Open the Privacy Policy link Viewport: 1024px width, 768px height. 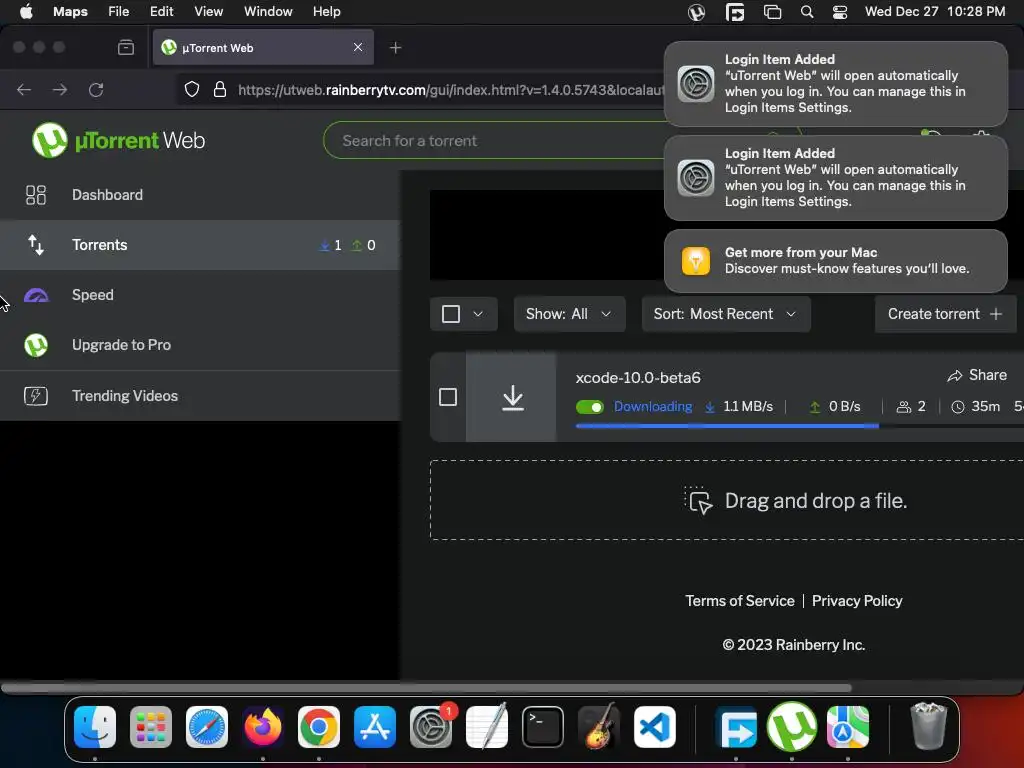coord(857,601)
